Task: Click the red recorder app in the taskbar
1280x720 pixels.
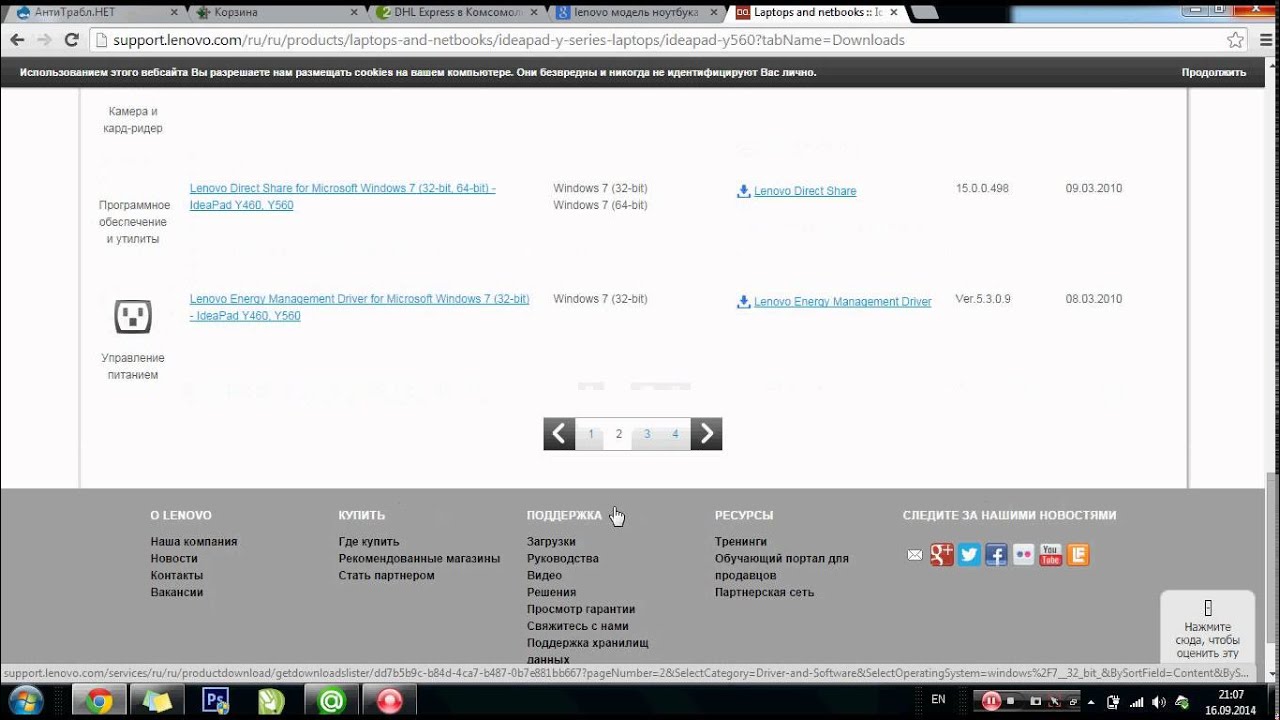Action: point(389,701)
